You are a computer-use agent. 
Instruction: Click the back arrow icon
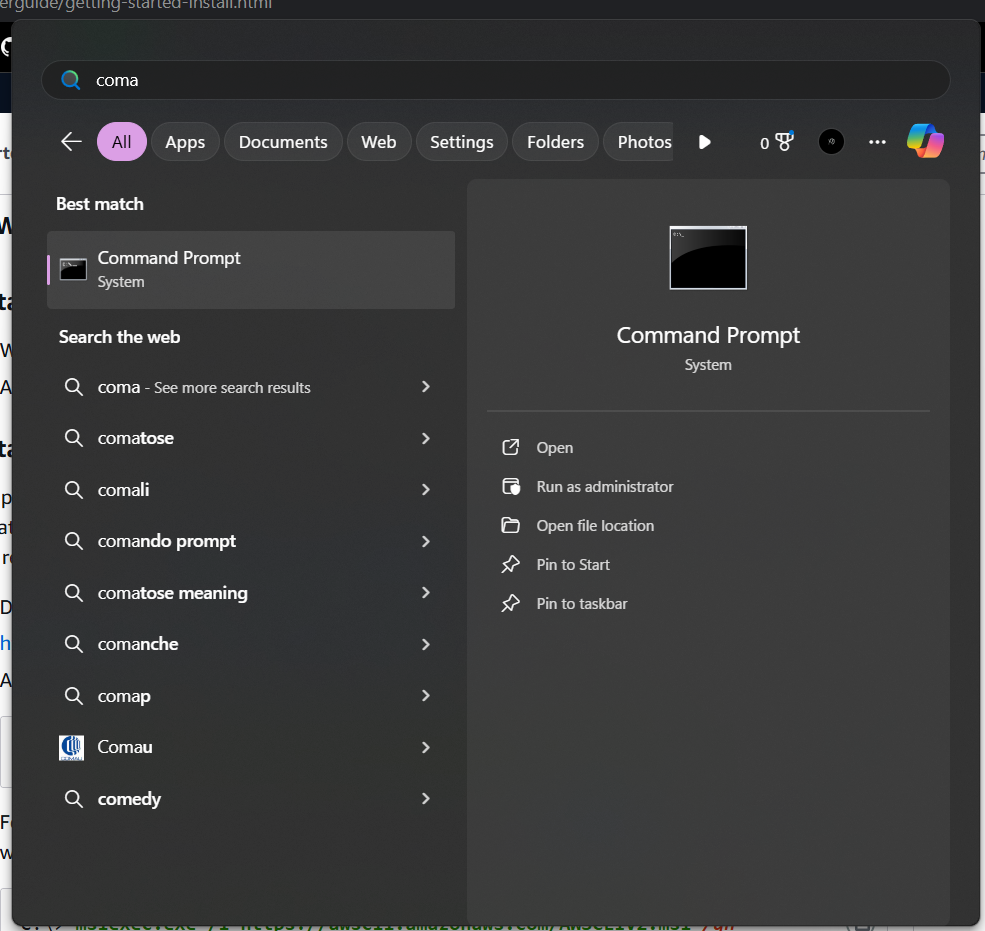coord(71,141)
